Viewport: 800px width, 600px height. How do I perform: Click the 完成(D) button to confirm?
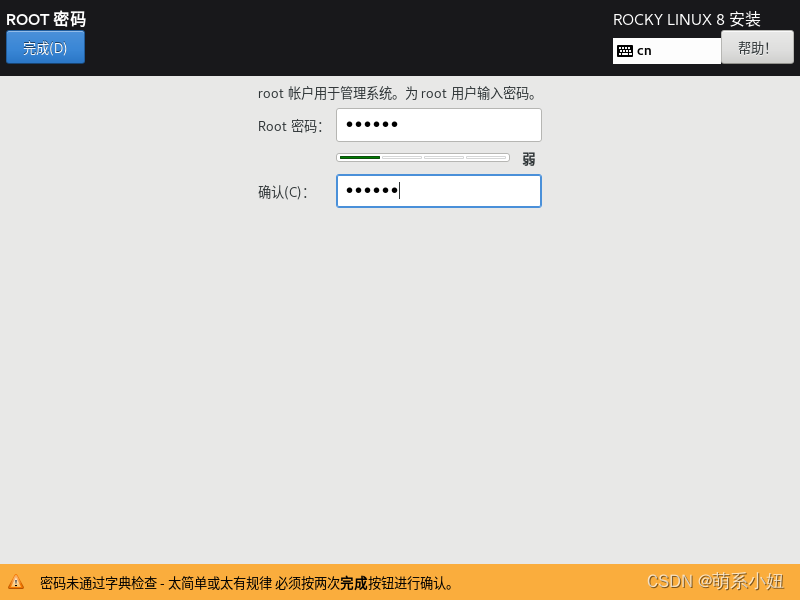[44, 46]
